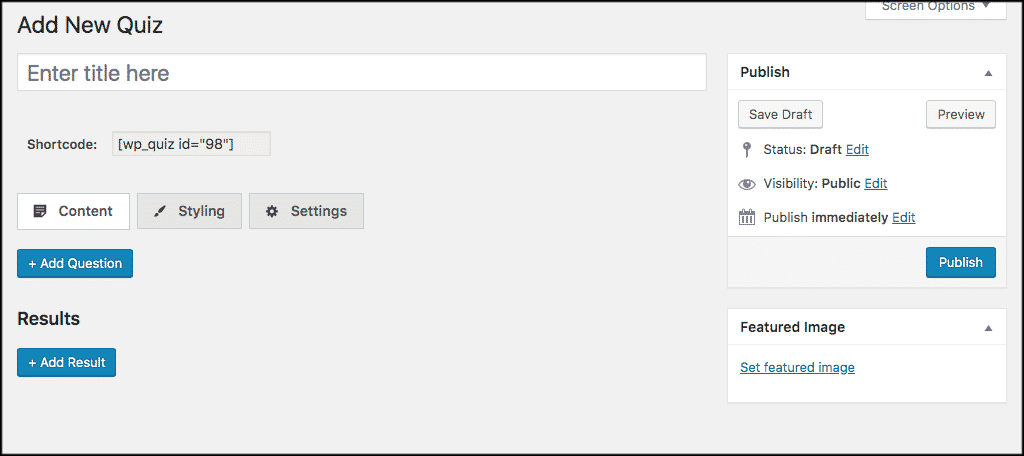The height and width of the screenshot is (456, 1024).
Task: Switch to the Styling tab
Action: (189, 211)
